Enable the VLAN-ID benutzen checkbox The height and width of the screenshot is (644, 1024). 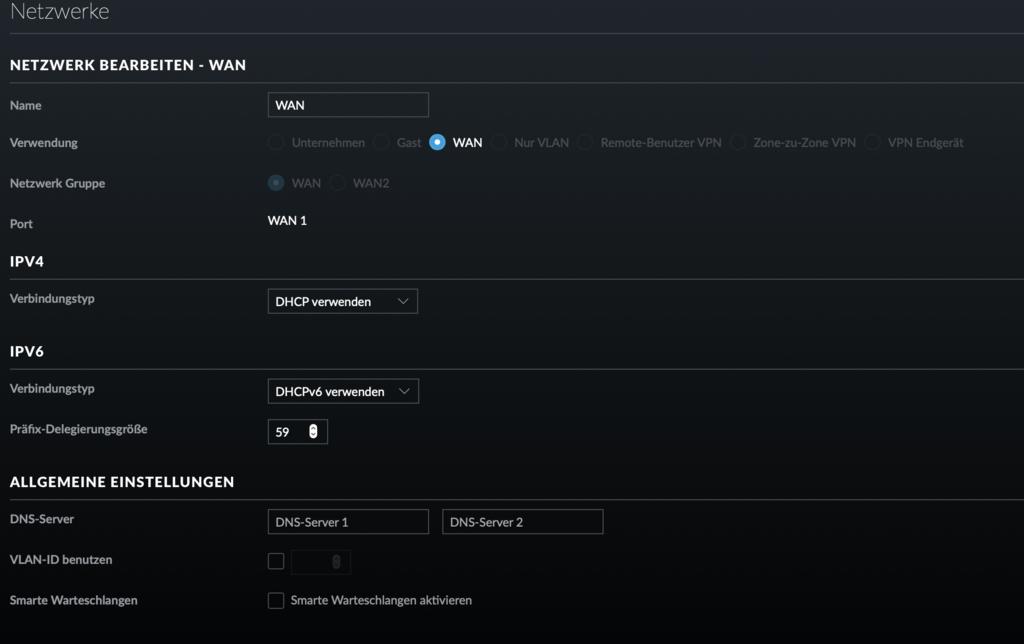tap(276, 562)
